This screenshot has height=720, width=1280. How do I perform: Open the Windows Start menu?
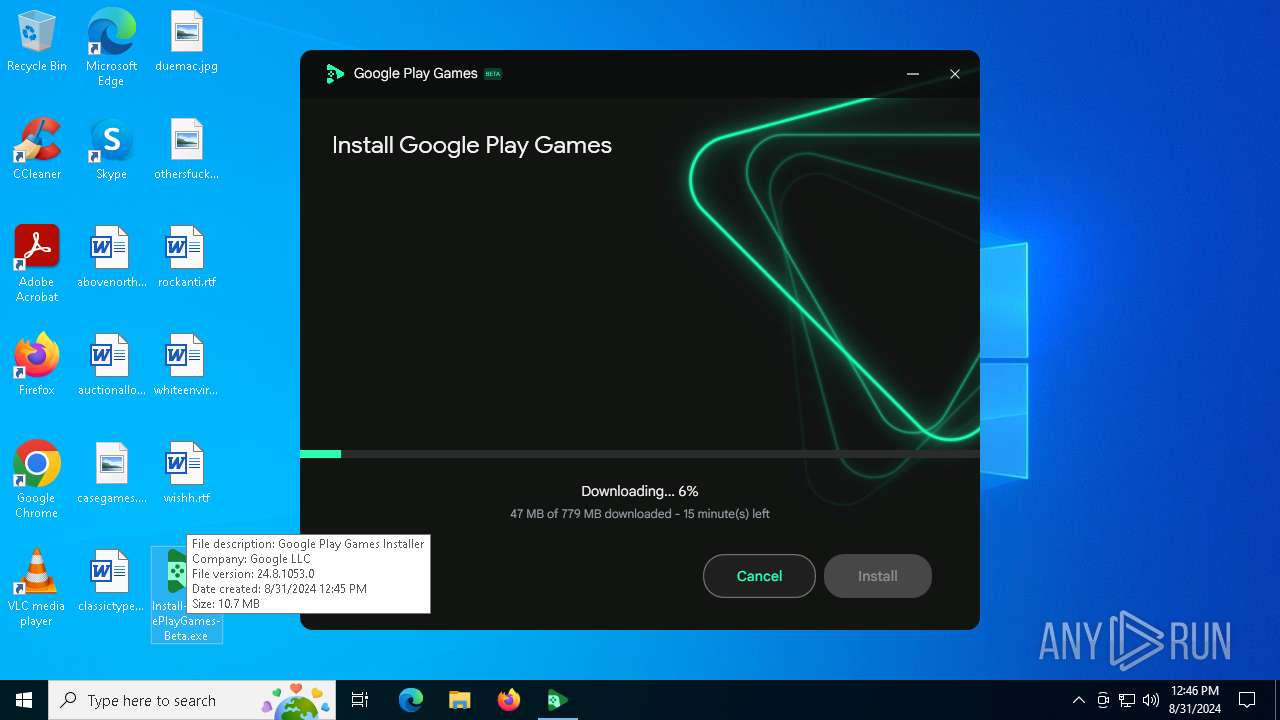click(x=24, y=700)
